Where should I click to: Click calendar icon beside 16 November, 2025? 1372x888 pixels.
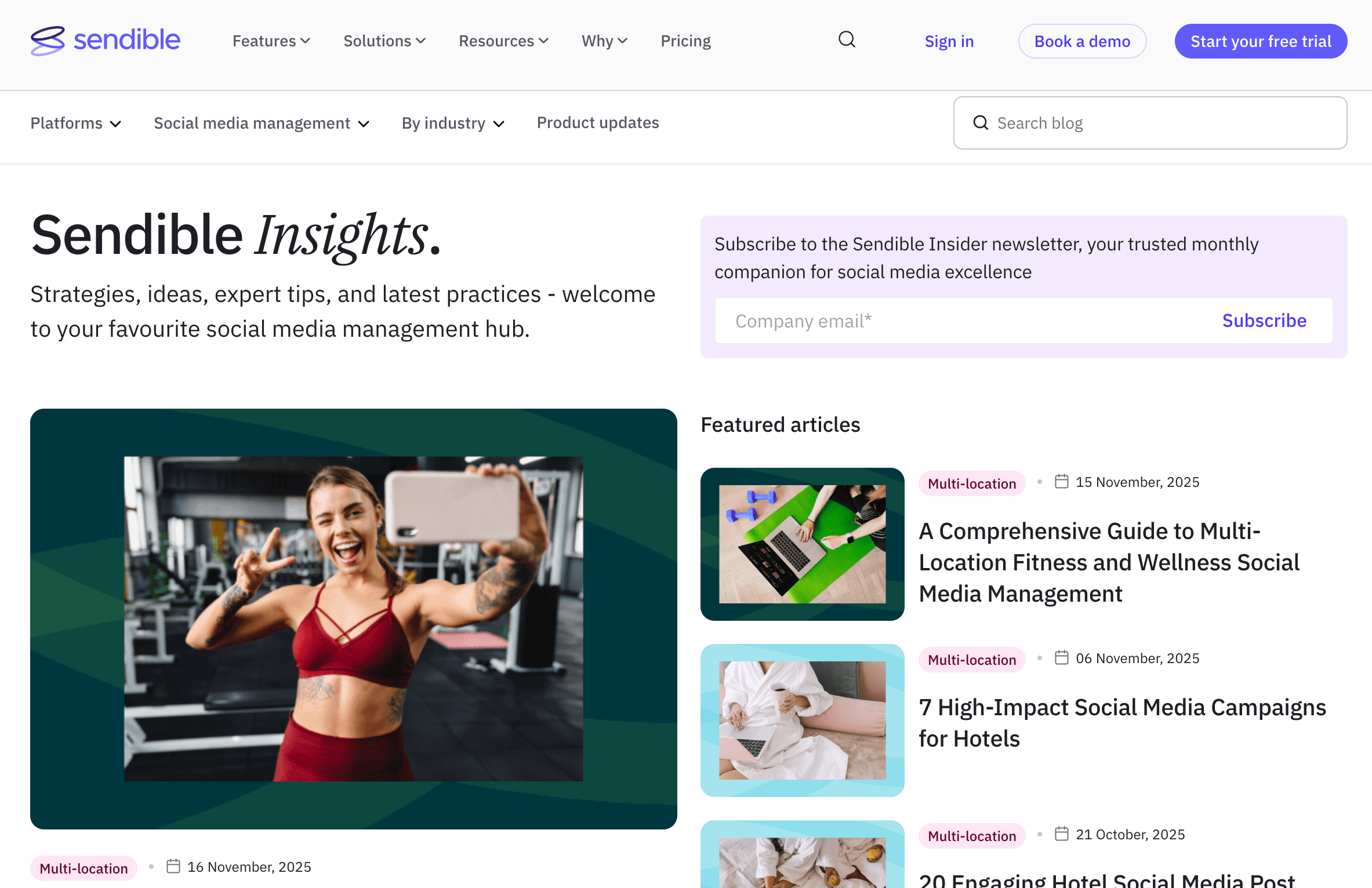point(173,867)
